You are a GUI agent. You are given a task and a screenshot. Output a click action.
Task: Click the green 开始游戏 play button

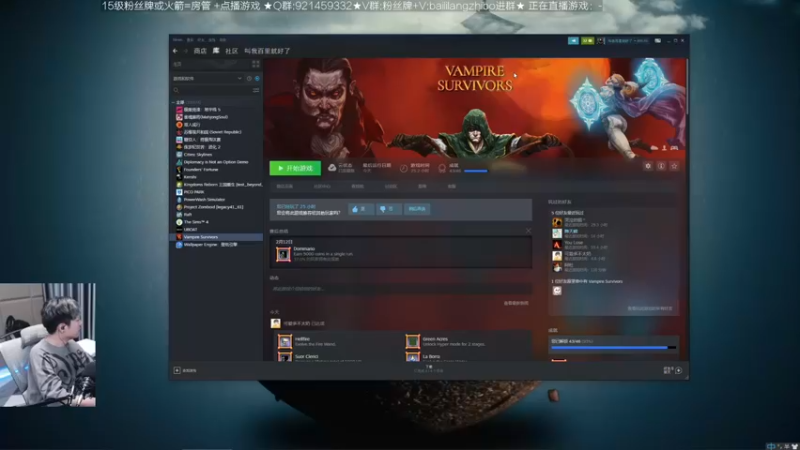click(x=295, y=168)
